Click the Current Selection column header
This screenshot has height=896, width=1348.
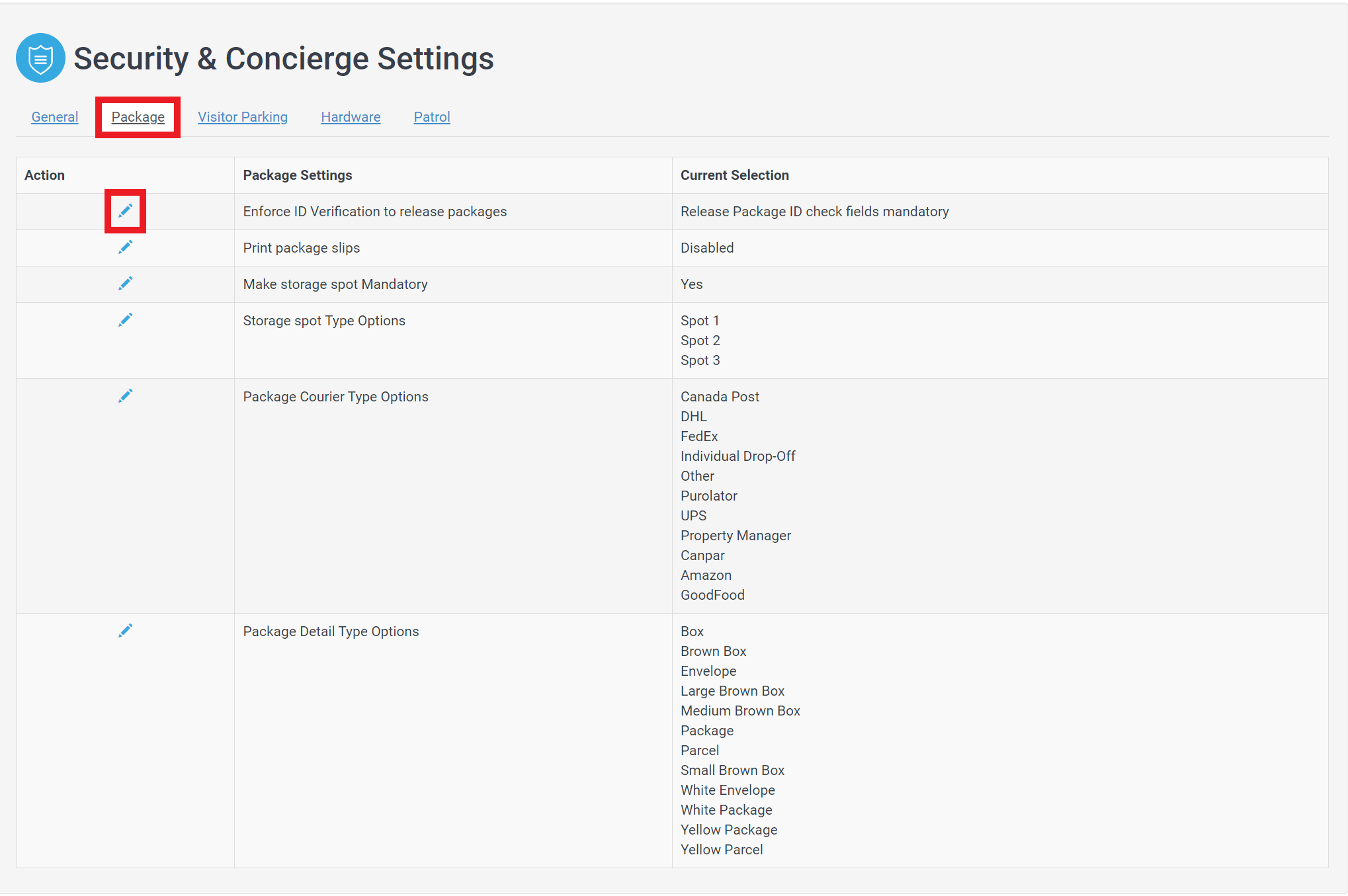point(735,175)
